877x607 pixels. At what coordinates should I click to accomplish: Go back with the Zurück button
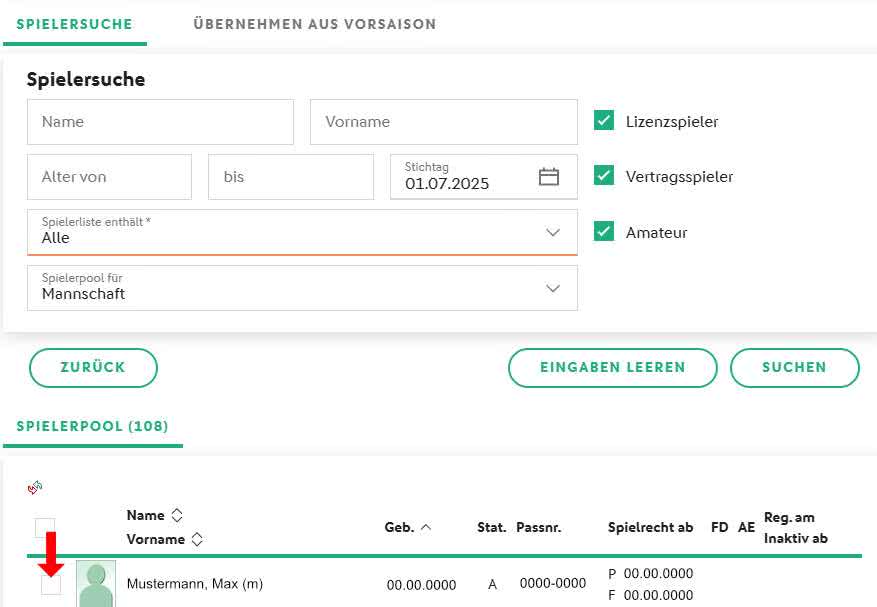(93, 368)
